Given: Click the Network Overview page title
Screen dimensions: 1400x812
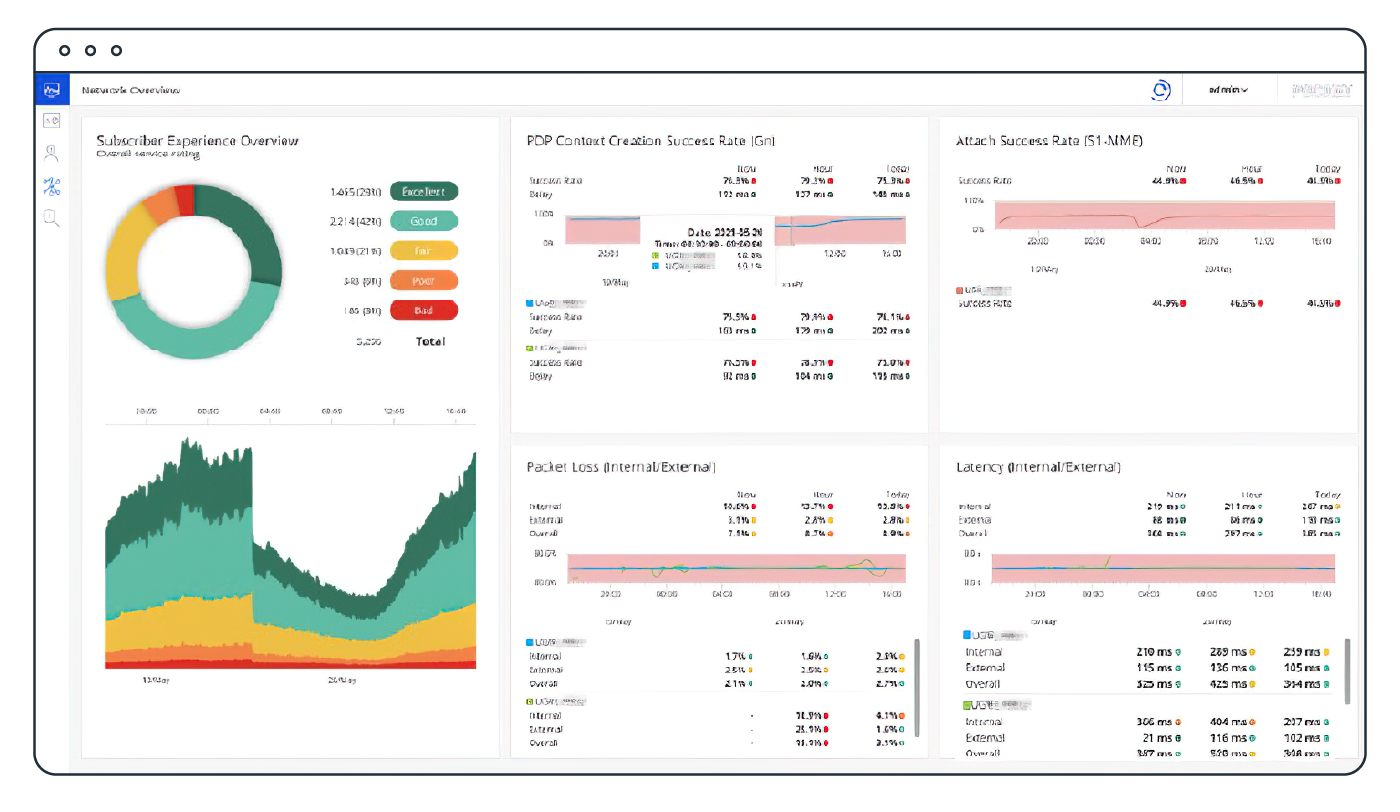Looking at the screenshot, I should pos(131,90).
